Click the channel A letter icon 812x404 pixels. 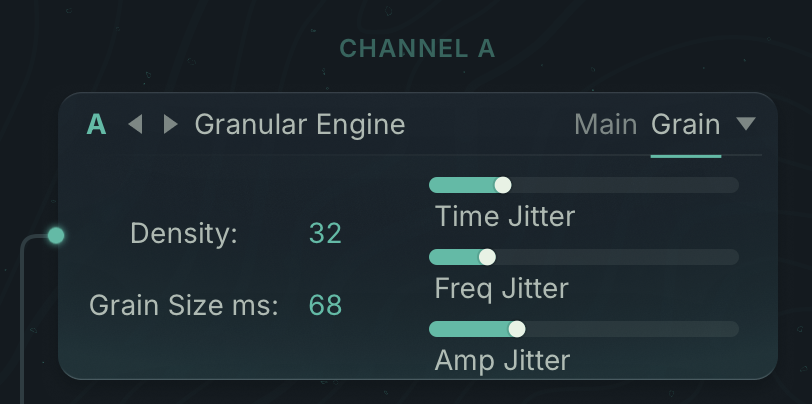point(96,125)
